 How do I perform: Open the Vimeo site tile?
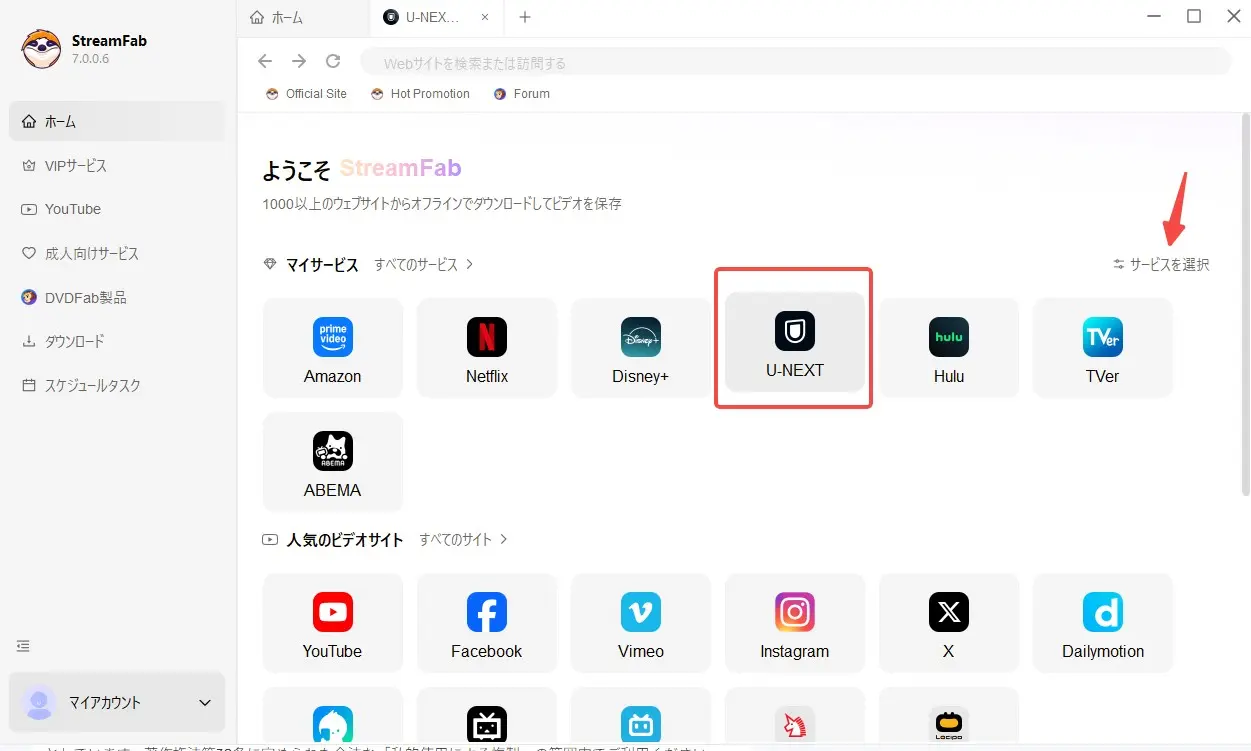pyautogui.click(x=641, y=623)
